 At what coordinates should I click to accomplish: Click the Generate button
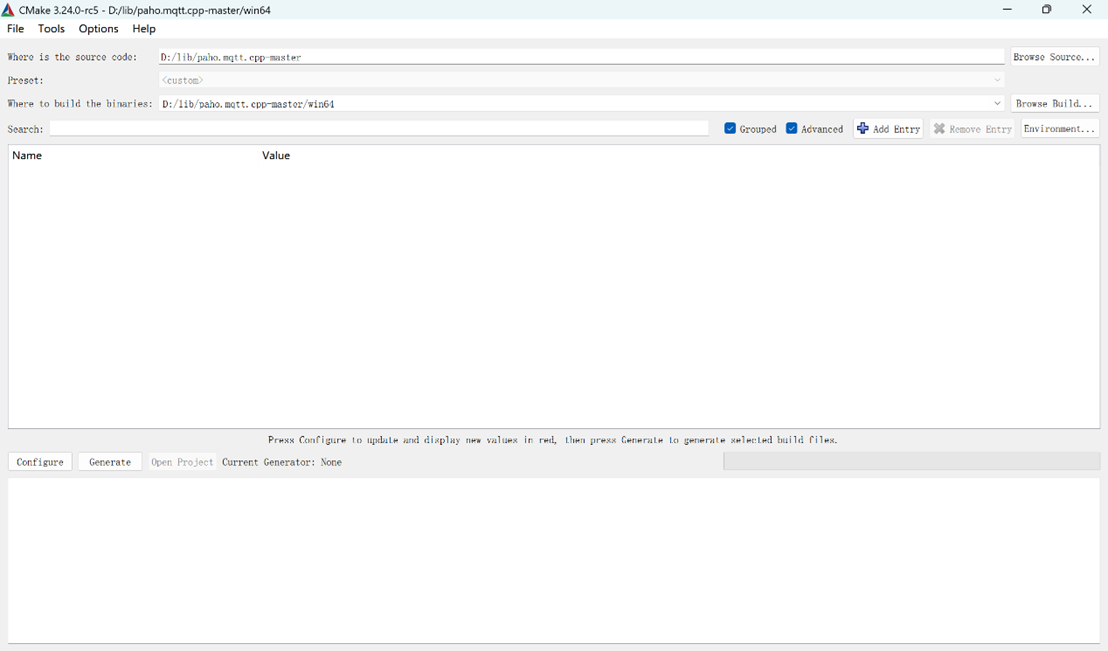pos(110,462)
